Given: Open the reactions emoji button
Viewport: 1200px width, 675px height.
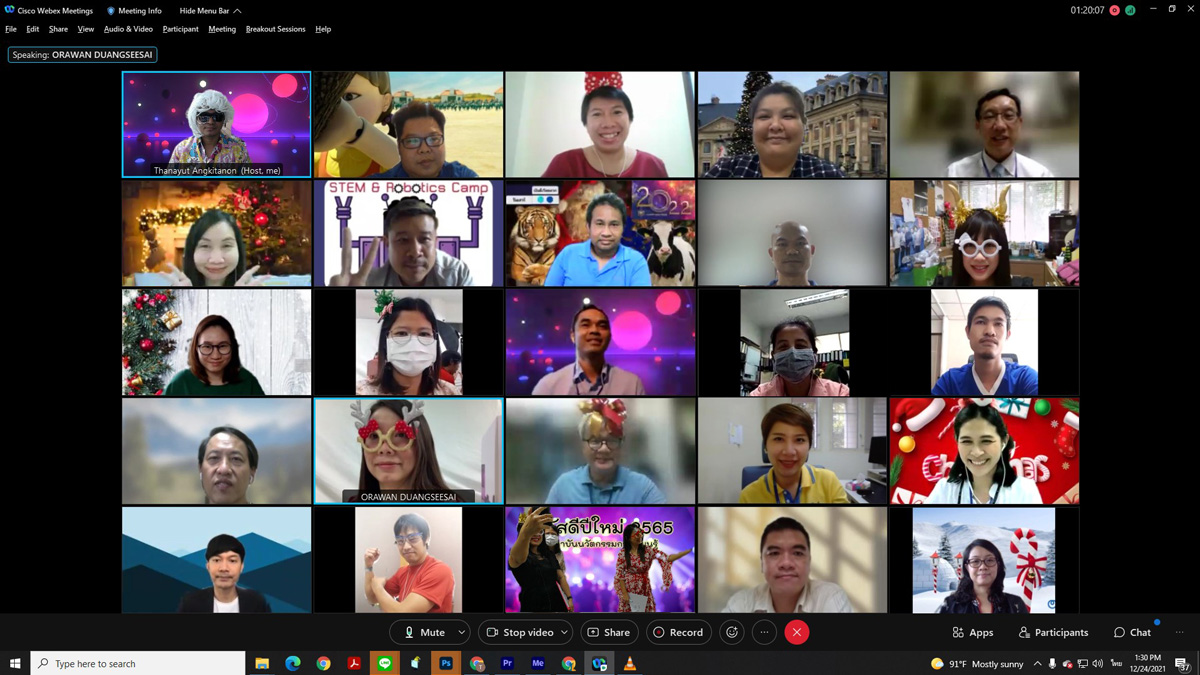Looking at the screenshot, I should pyautogui.click(x=732, y=632).
